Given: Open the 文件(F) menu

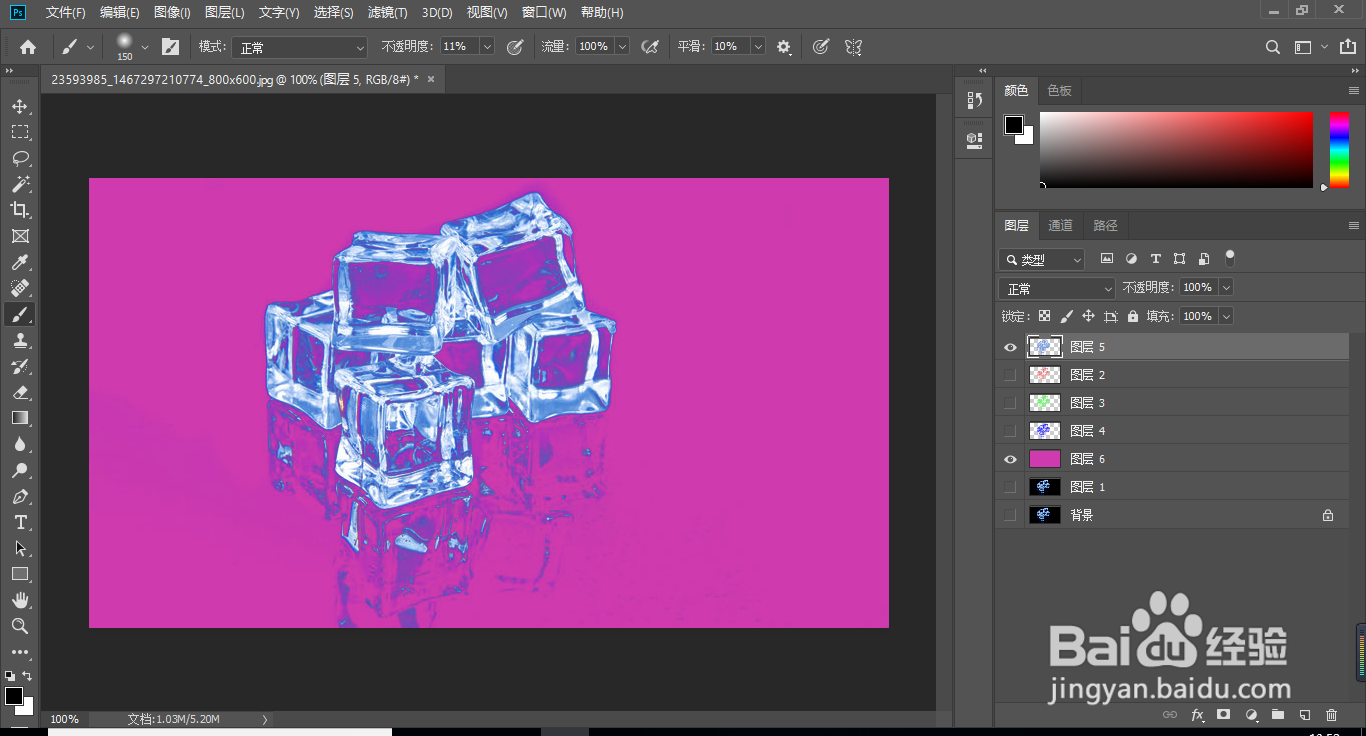Looking at the screenshot, I should pyautogui.click(x=66, y=12).
